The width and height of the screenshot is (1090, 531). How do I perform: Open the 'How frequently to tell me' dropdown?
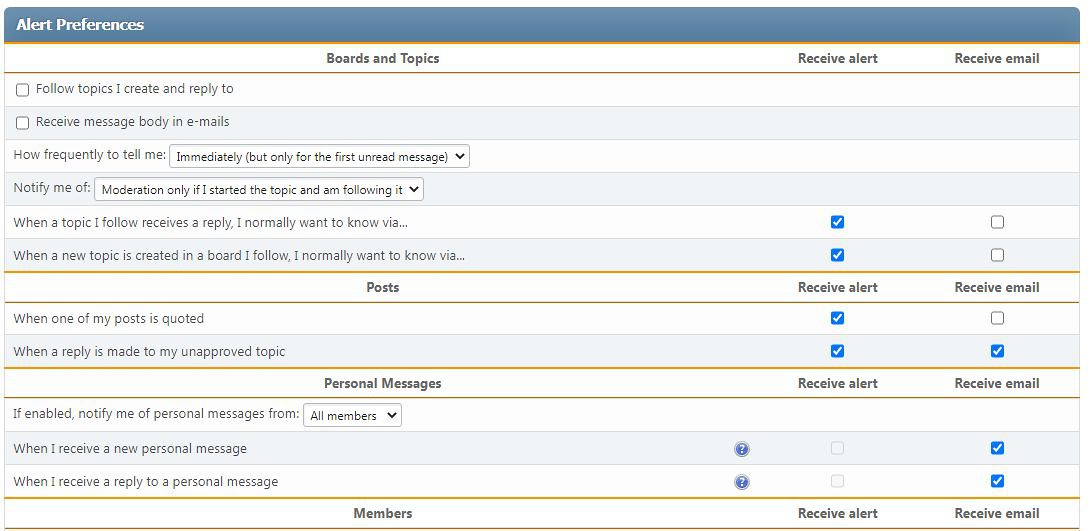coord(319,156)
